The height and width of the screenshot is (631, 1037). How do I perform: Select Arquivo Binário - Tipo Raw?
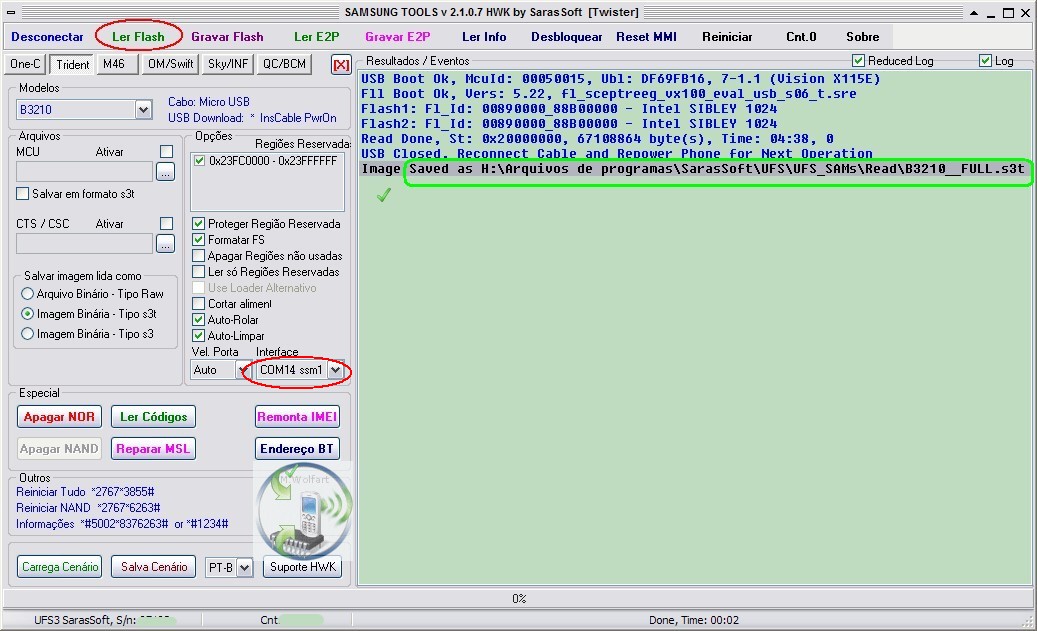click(x=28, y=294)
